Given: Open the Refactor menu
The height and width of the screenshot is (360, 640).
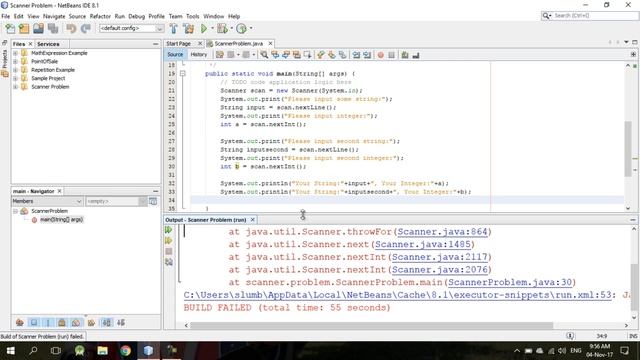Looking at the screenshot, I should 100,16.
